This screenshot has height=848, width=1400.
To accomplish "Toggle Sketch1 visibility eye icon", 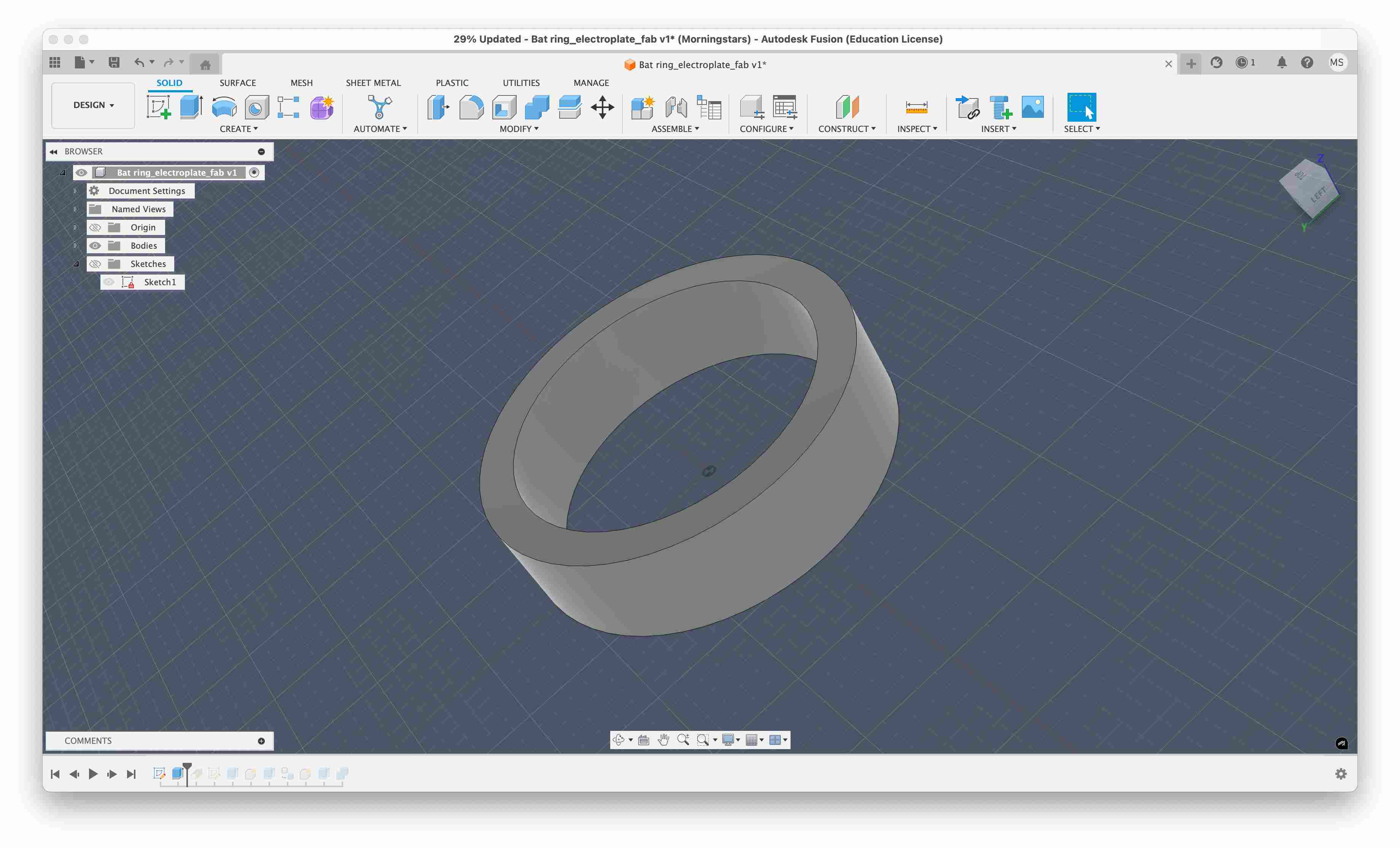I will [108, 282].
